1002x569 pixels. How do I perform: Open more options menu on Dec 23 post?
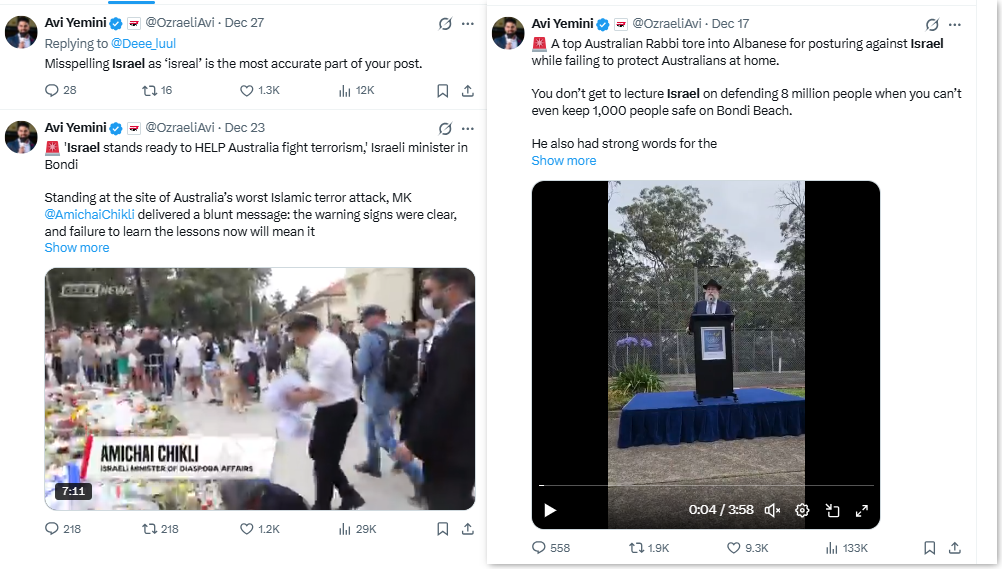(x=468, y=128)
